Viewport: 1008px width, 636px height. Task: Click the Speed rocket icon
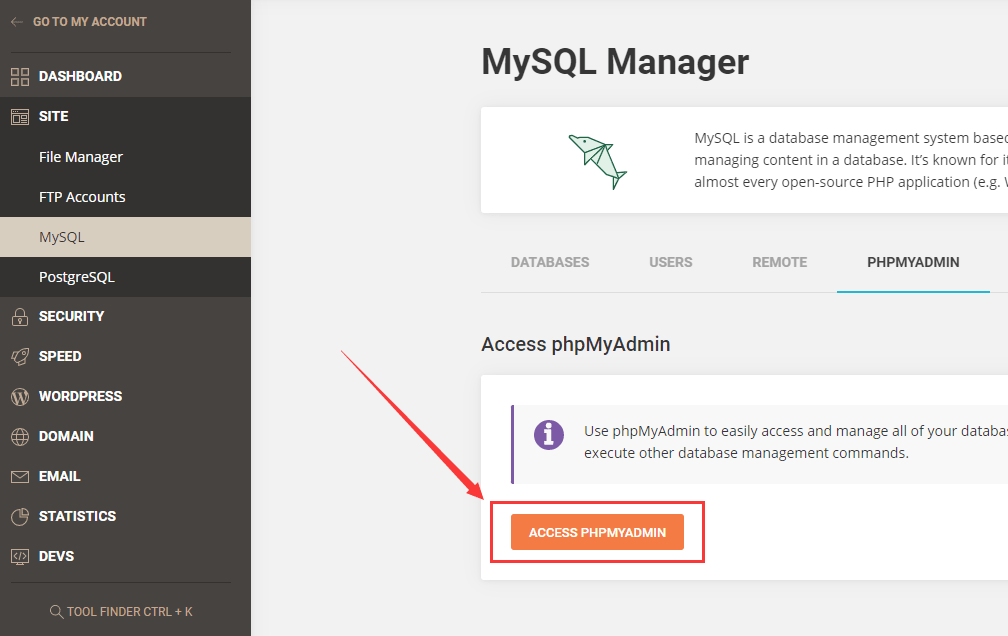coord(20,356)
